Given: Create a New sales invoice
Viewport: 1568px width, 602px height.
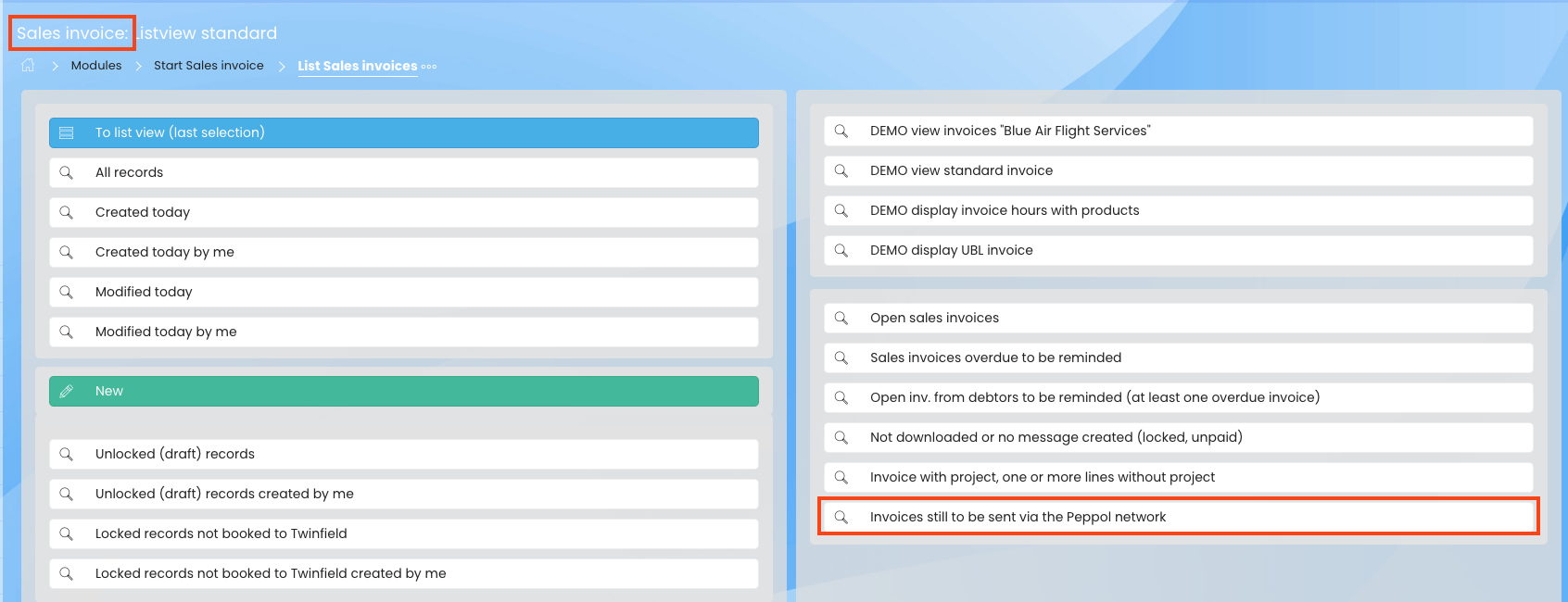Looking at the screenshot, I should point(404,391).
